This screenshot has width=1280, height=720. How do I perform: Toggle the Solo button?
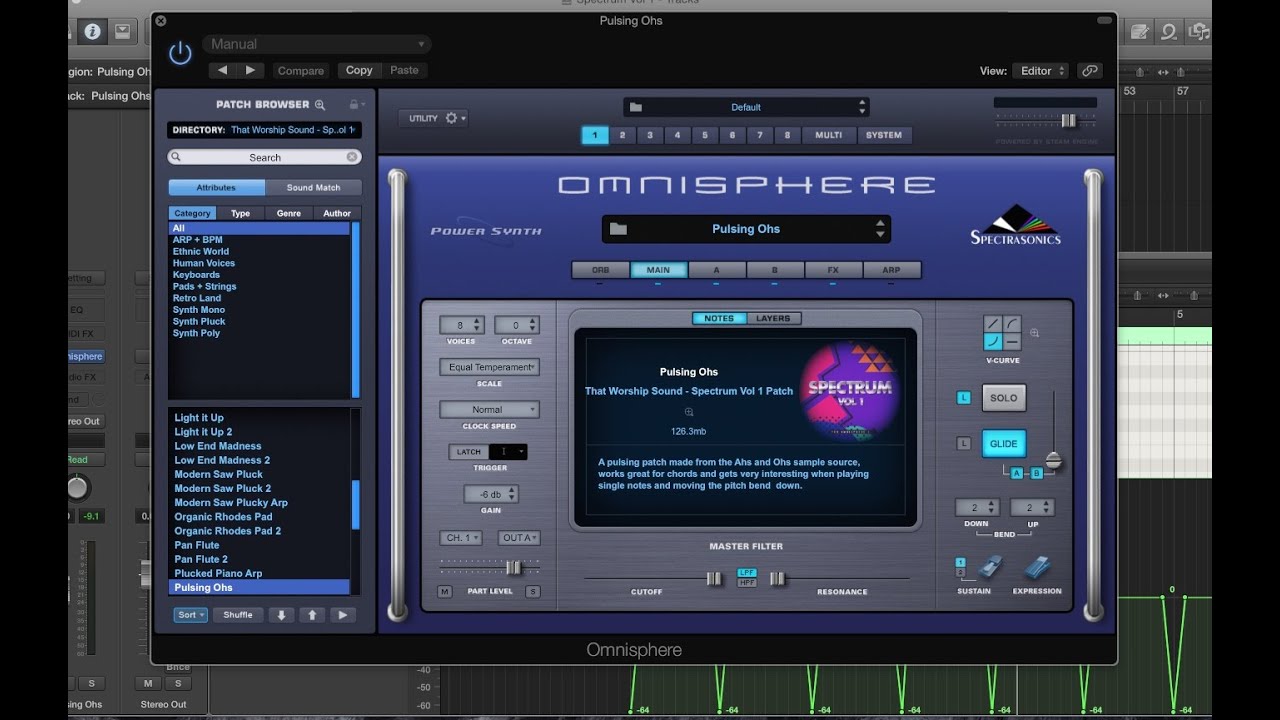[1003, 398]
